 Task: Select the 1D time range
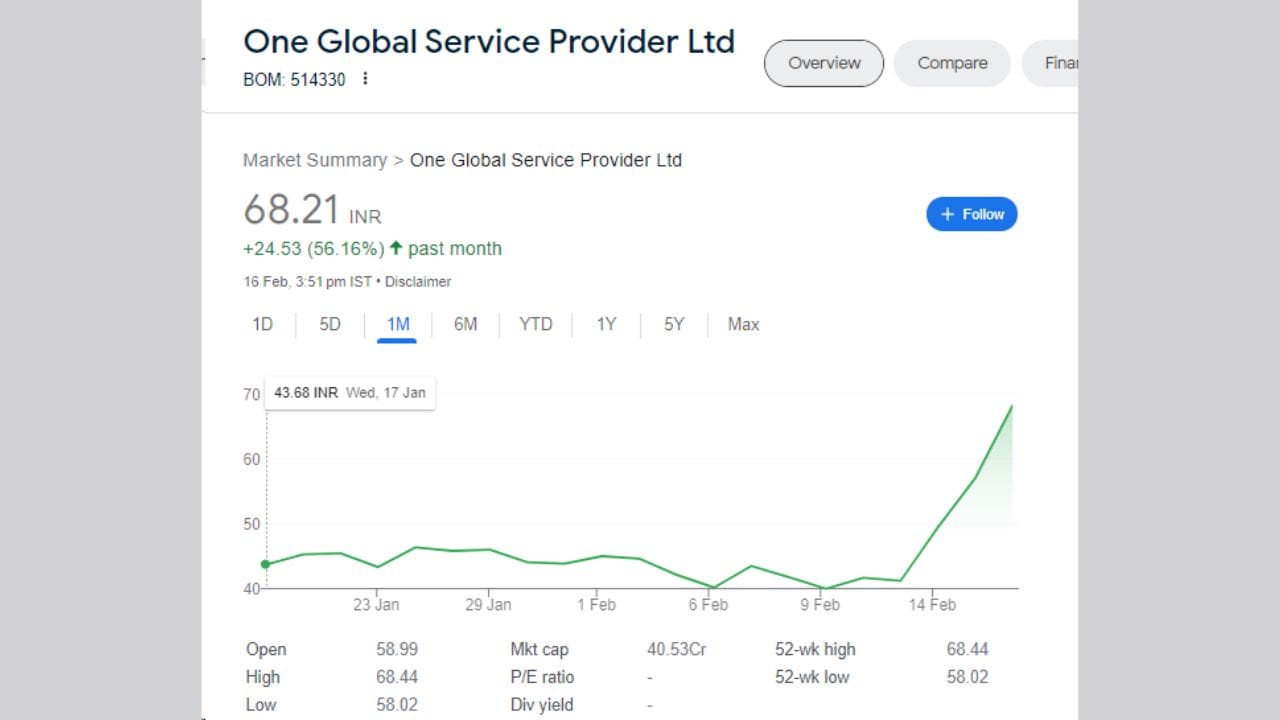263,324
